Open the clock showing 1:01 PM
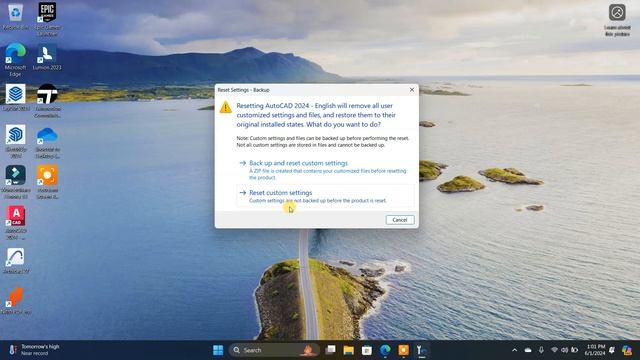This screenshot has height=360, width=640. 595,350
